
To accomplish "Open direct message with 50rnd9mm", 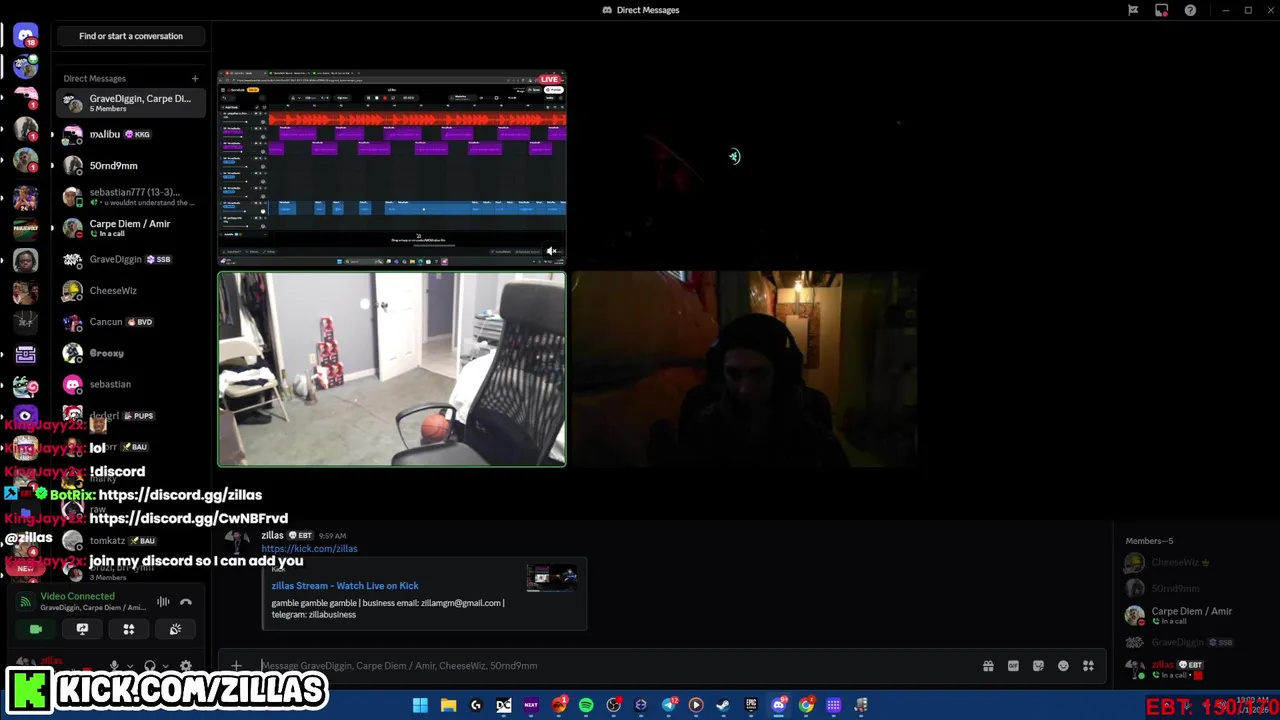I will 131,165.
